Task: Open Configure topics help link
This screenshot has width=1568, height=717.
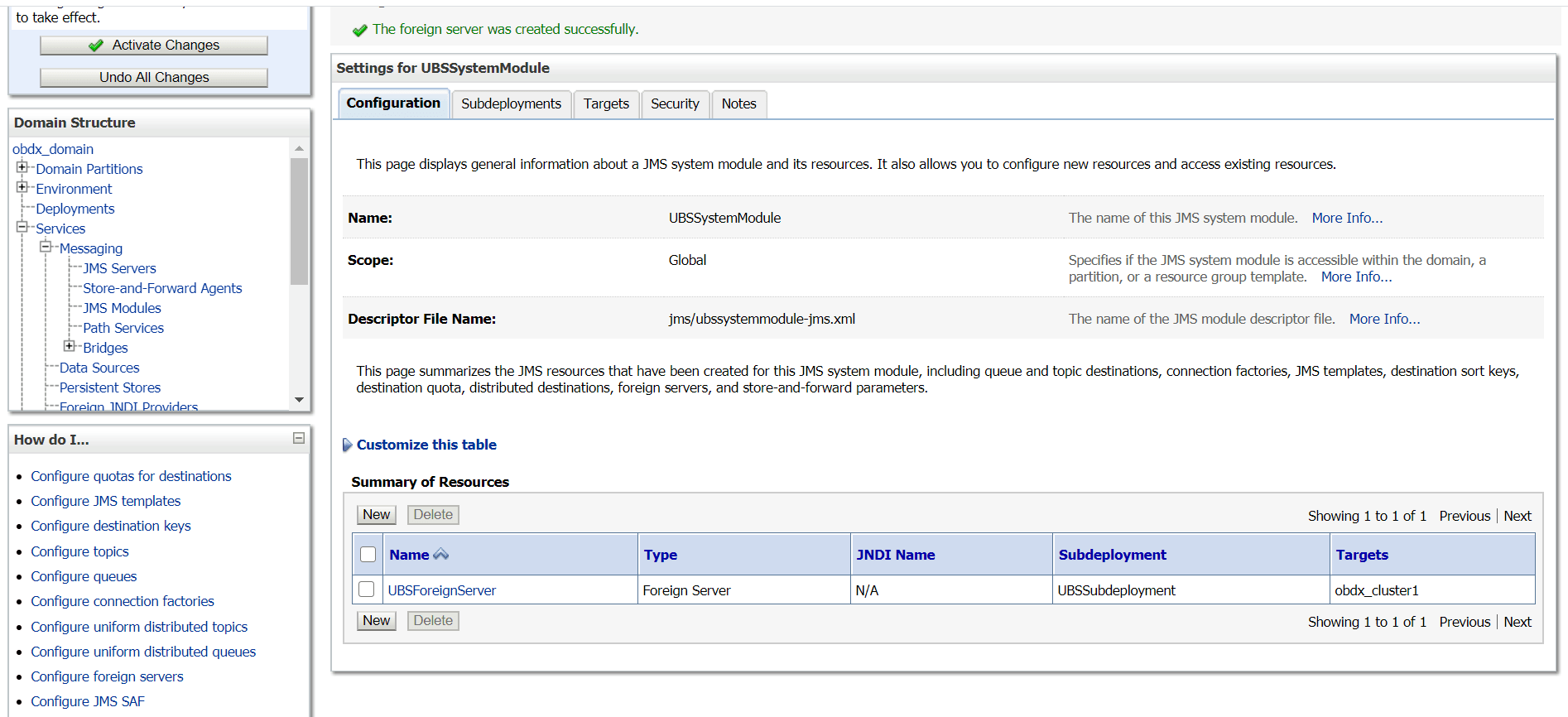Action: [x=79, y=551]
